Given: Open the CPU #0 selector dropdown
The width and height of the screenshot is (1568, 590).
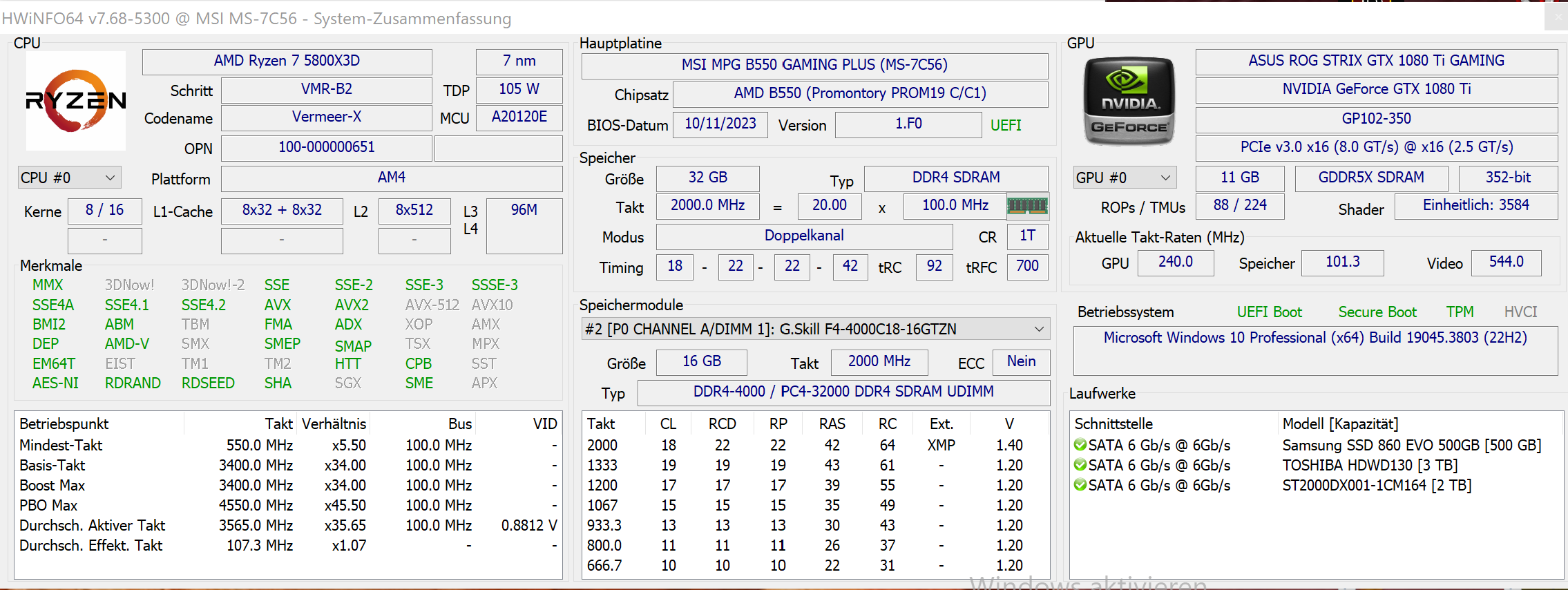Looking at the screenshot, I should 70,178.
